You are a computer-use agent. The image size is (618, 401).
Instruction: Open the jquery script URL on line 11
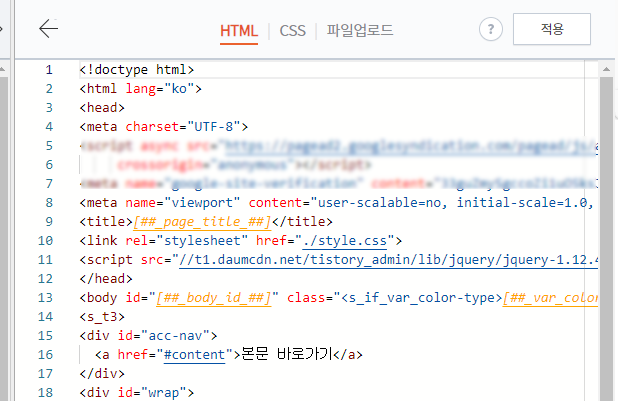[x=388, y=260]
